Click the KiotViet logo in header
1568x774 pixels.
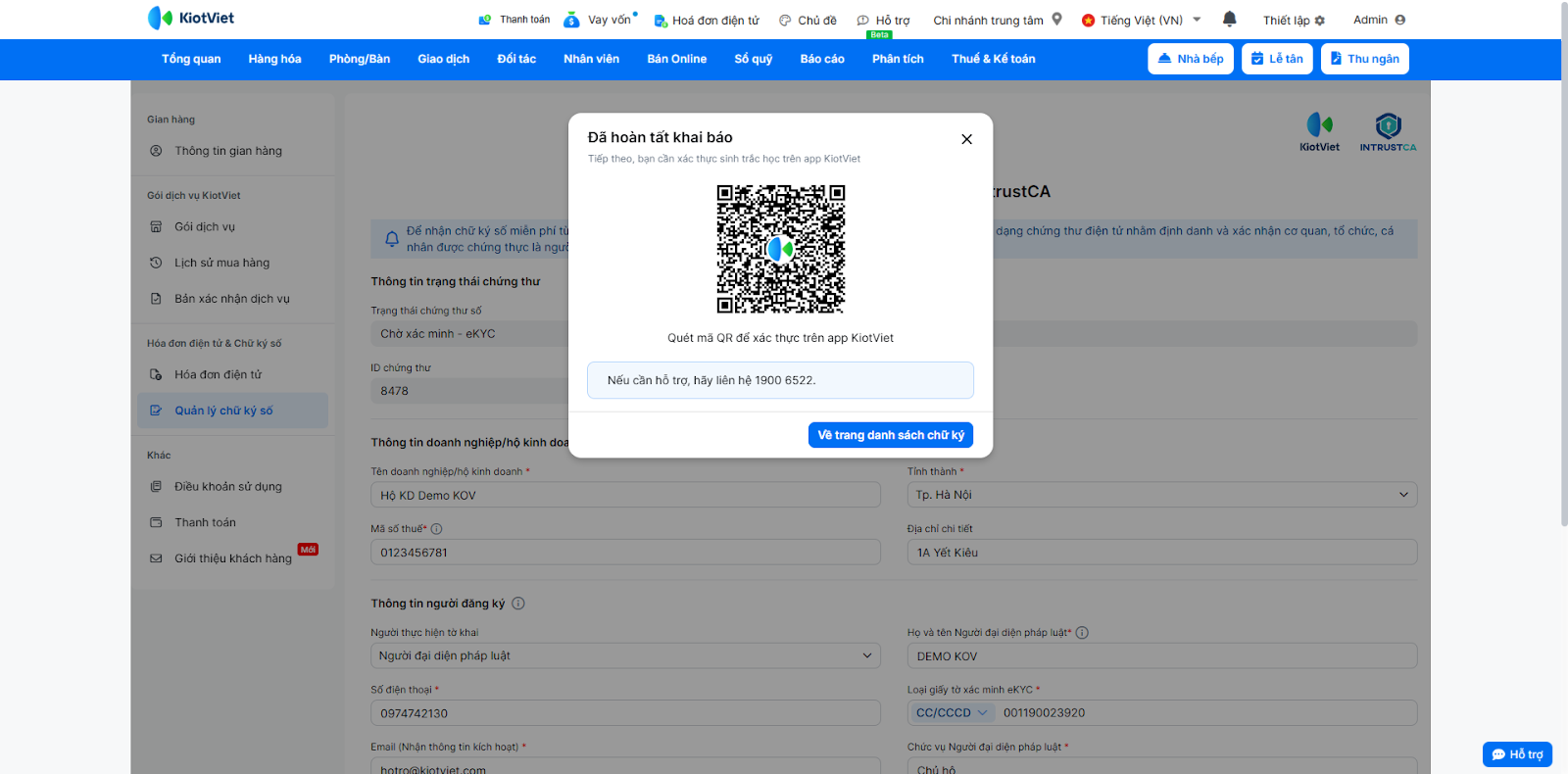click(x=191, y=18)
